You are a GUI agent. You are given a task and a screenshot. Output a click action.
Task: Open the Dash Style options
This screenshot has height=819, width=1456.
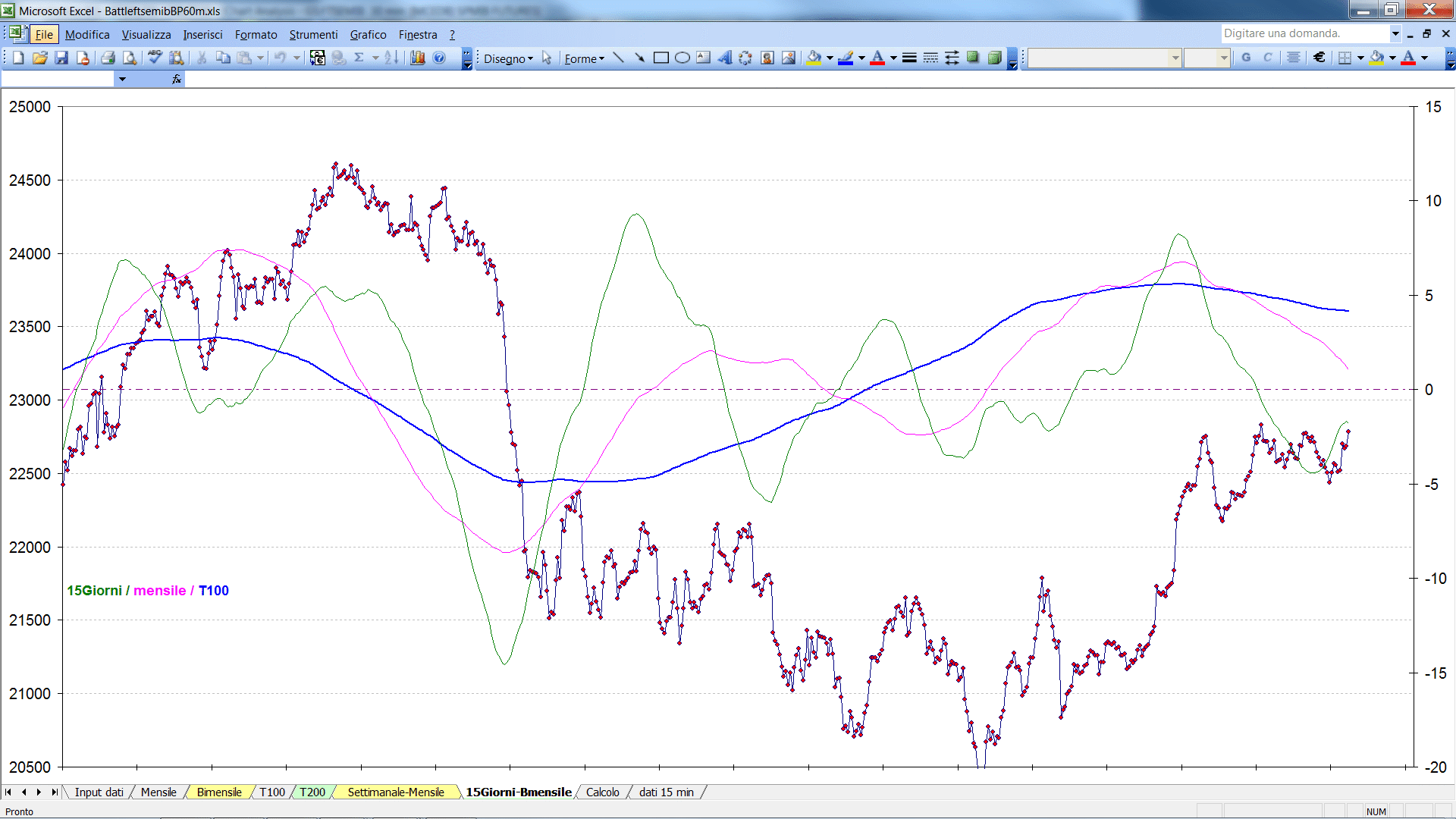tap(930, 58)
